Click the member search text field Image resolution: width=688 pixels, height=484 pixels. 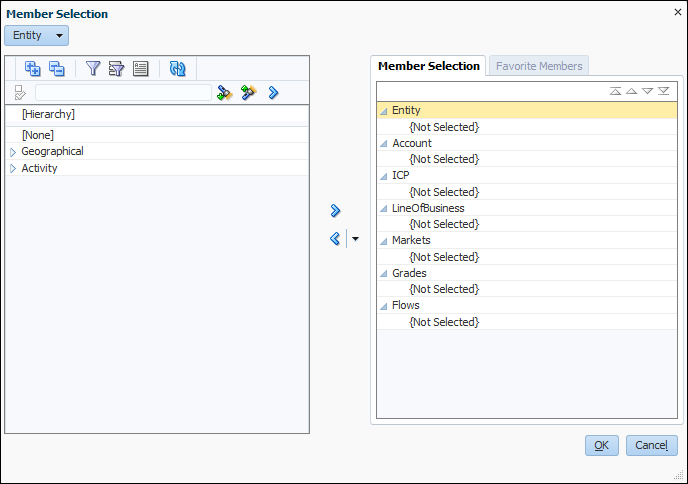[x=122, y=93]
